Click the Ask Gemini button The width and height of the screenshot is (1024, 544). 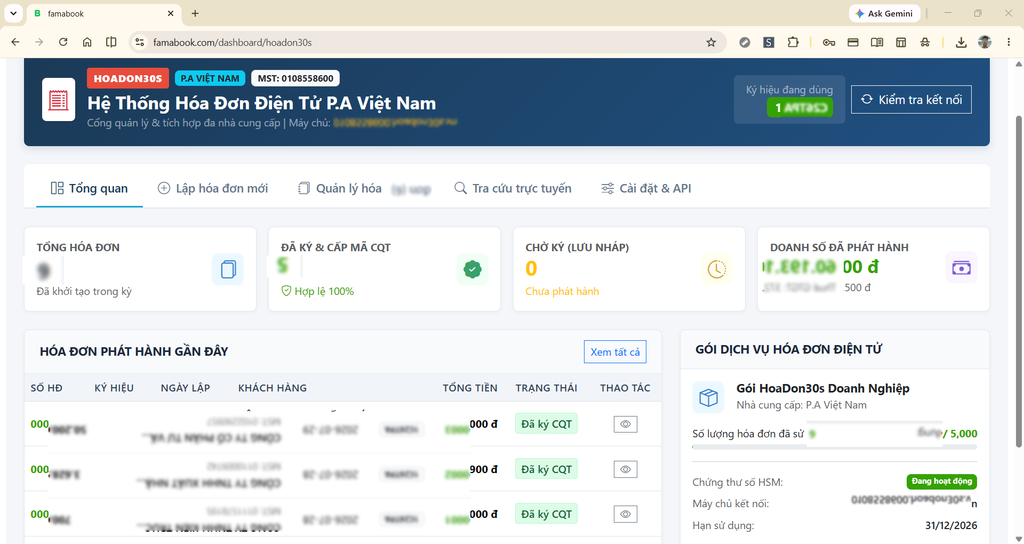[x=884, y=13]
